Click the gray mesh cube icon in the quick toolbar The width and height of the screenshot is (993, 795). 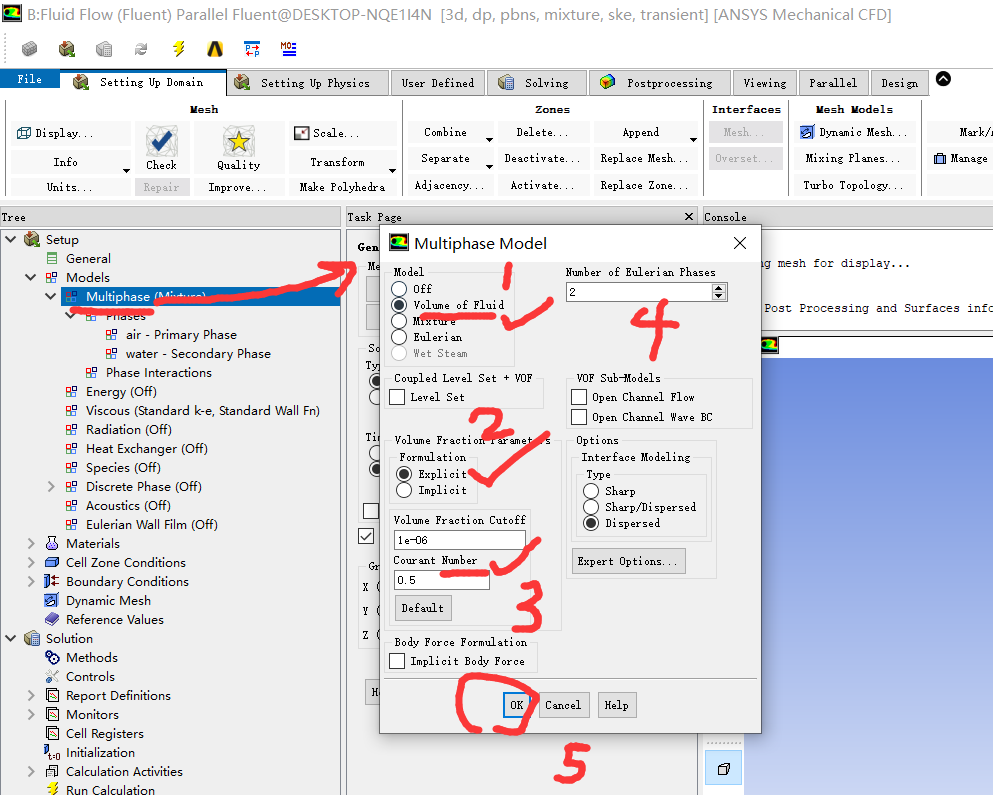30,49
